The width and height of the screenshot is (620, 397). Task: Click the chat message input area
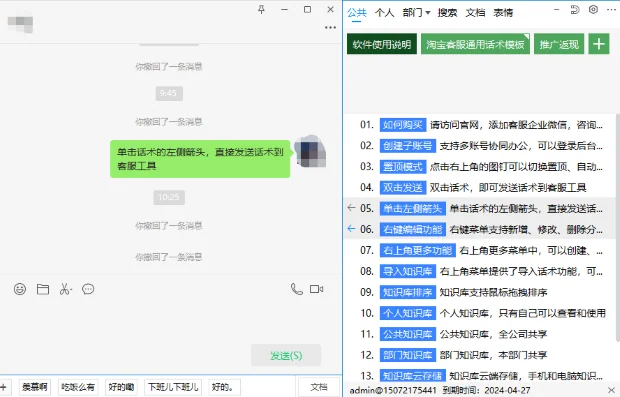[x=171, y=320]
